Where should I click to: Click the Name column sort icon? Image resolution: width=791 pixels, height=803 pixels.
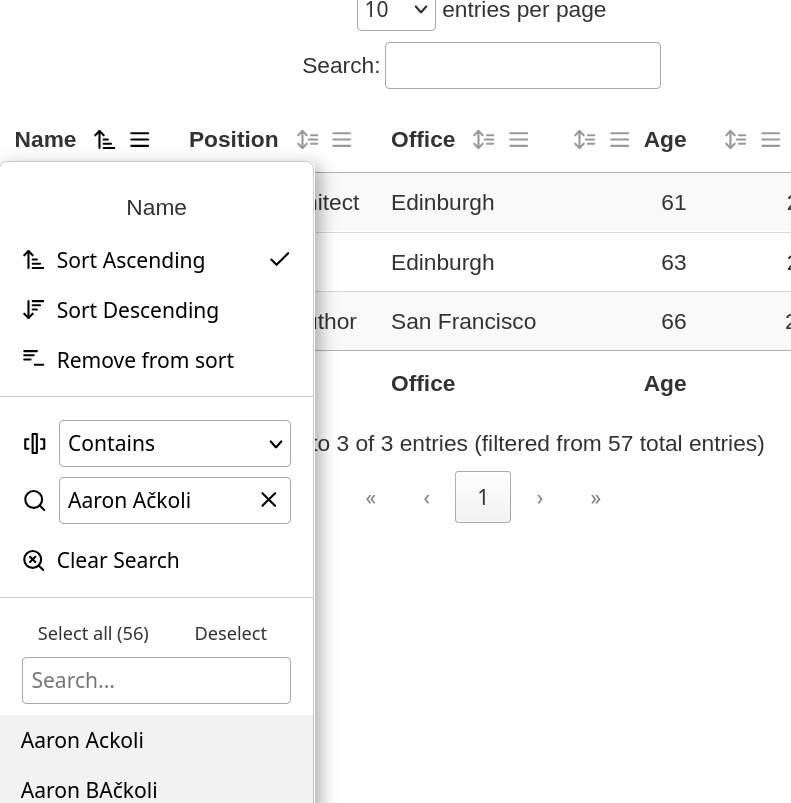point(104,140)
